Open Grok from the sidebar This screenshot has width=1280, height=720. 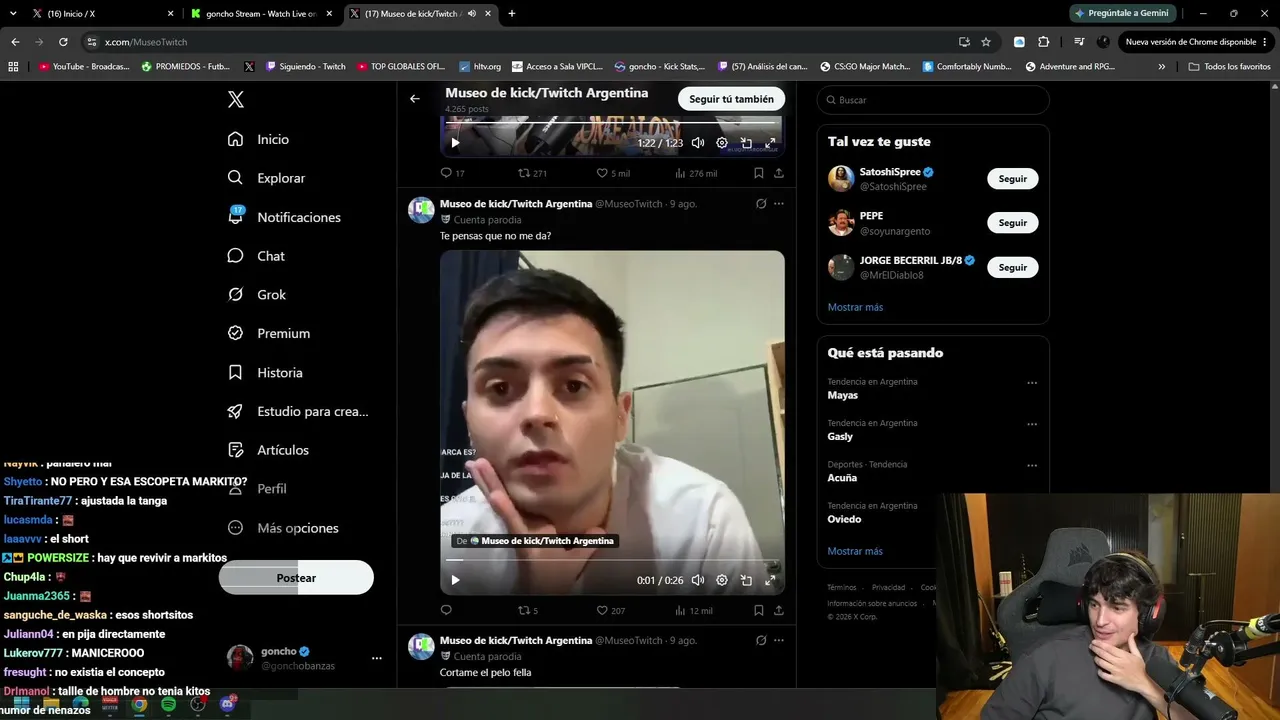tap(257, 295)
